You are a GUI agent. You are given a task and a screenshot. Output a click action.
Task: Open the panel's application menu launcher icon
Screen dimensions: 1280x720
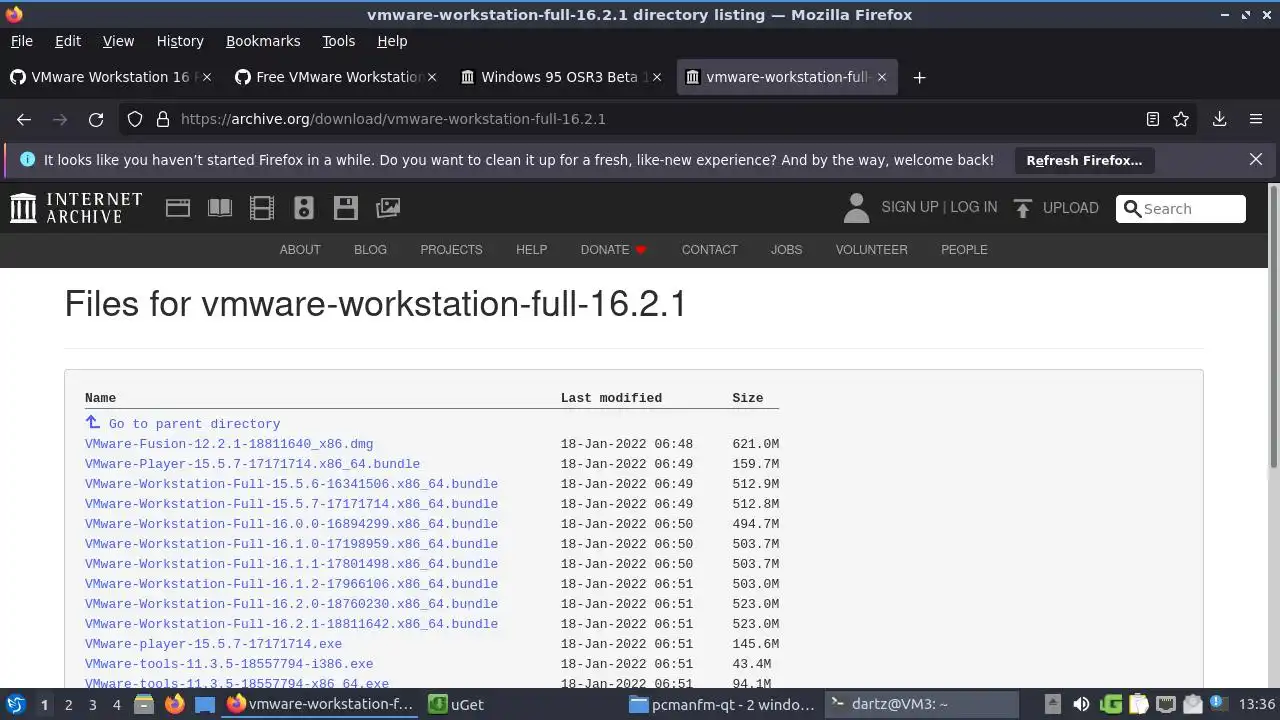15,704
